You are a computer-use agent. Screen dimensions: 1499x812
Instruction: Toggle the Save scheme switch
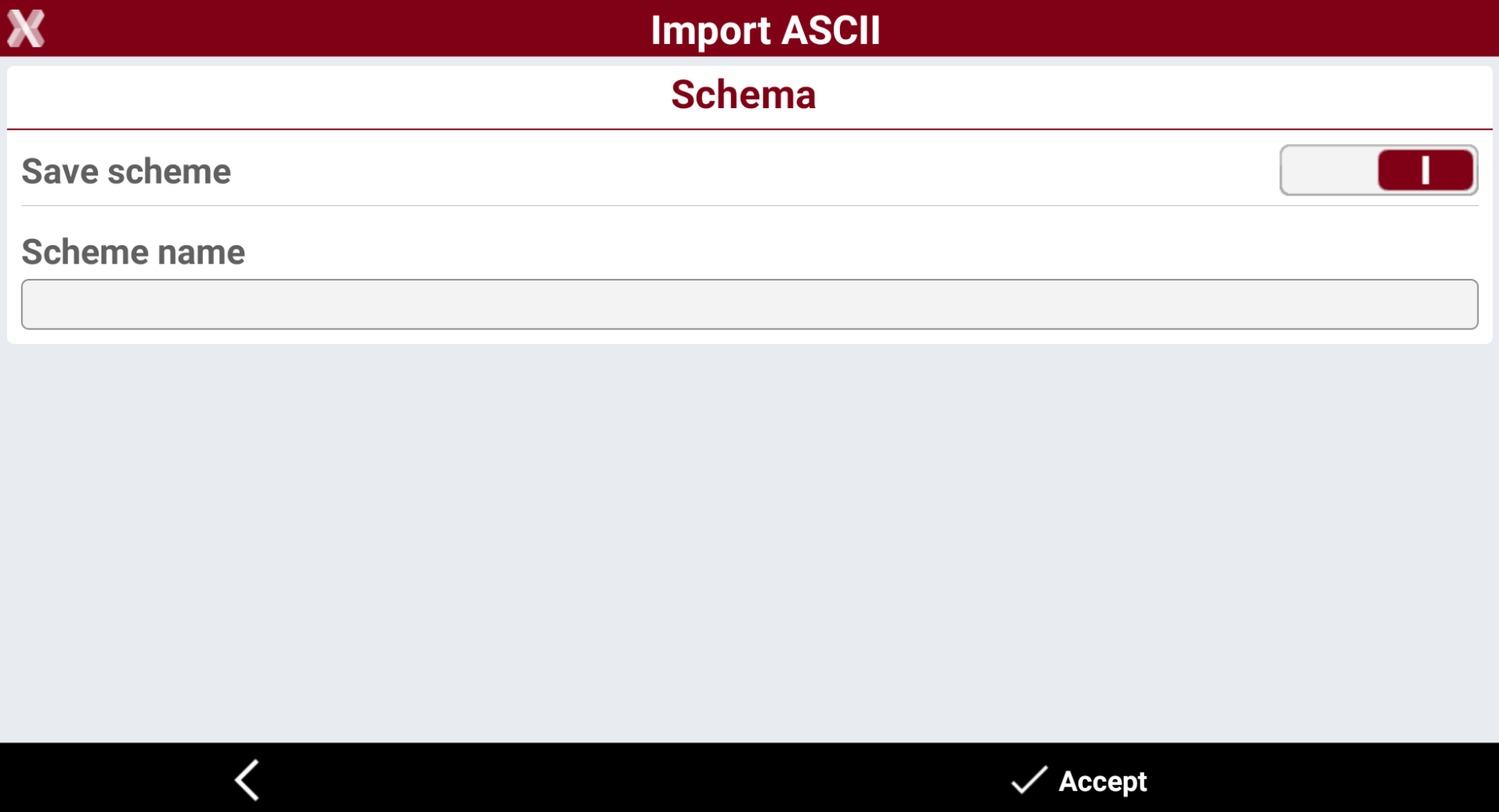pyautogui.click(x=1379, y=170)
